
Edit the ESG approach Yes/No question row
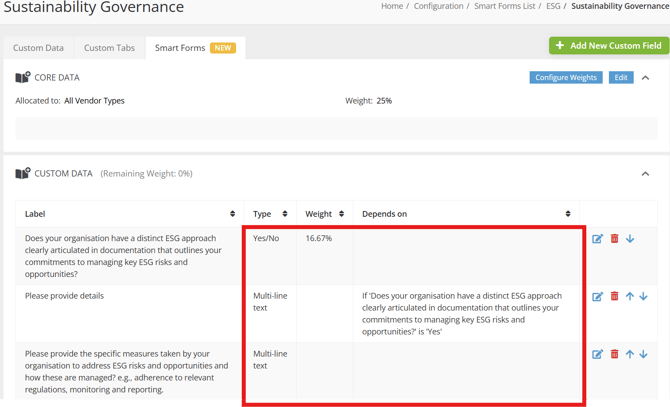click(597, 239)
